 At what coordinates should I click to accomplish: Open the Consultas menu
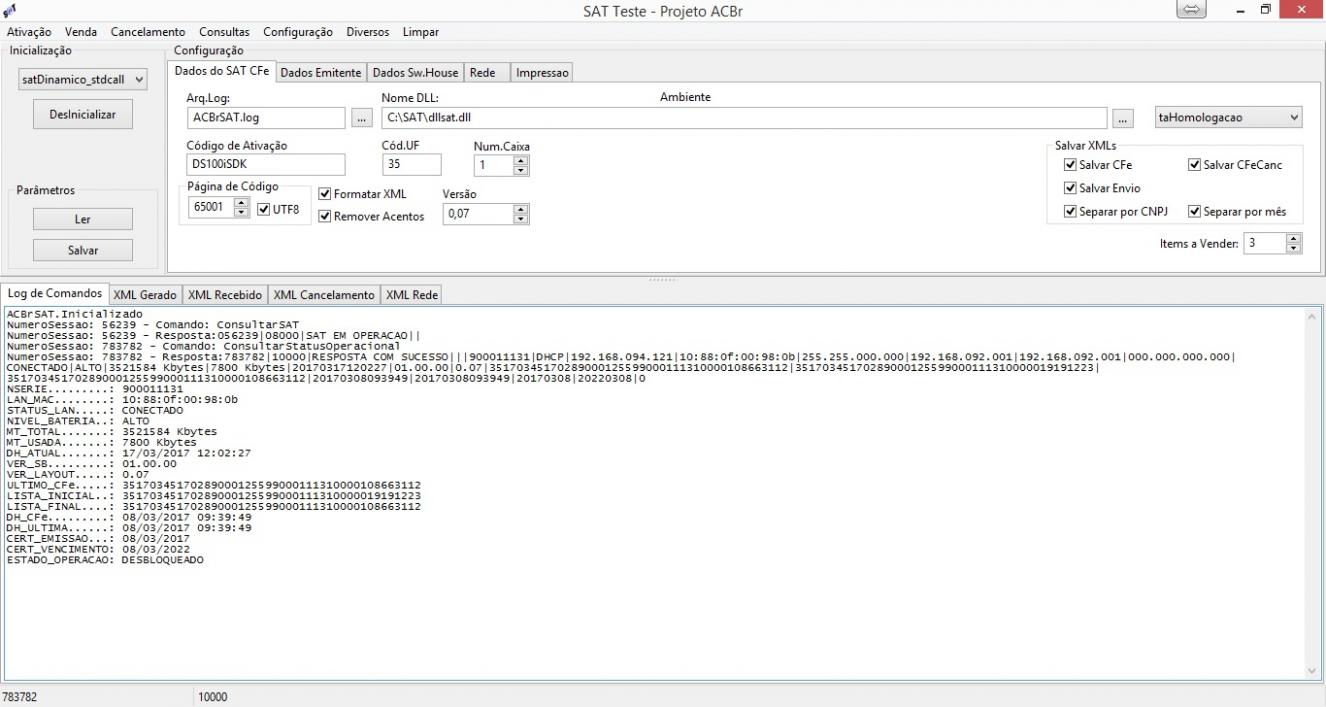[x=224, y=32]
